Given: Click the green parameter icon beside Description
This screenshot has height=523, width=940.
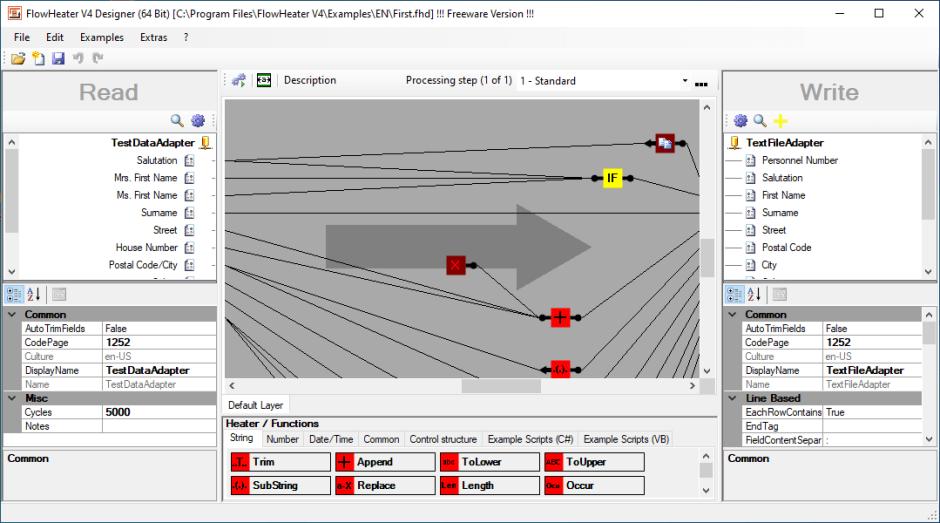Looking at the screenshot, I should coord(264,80).
